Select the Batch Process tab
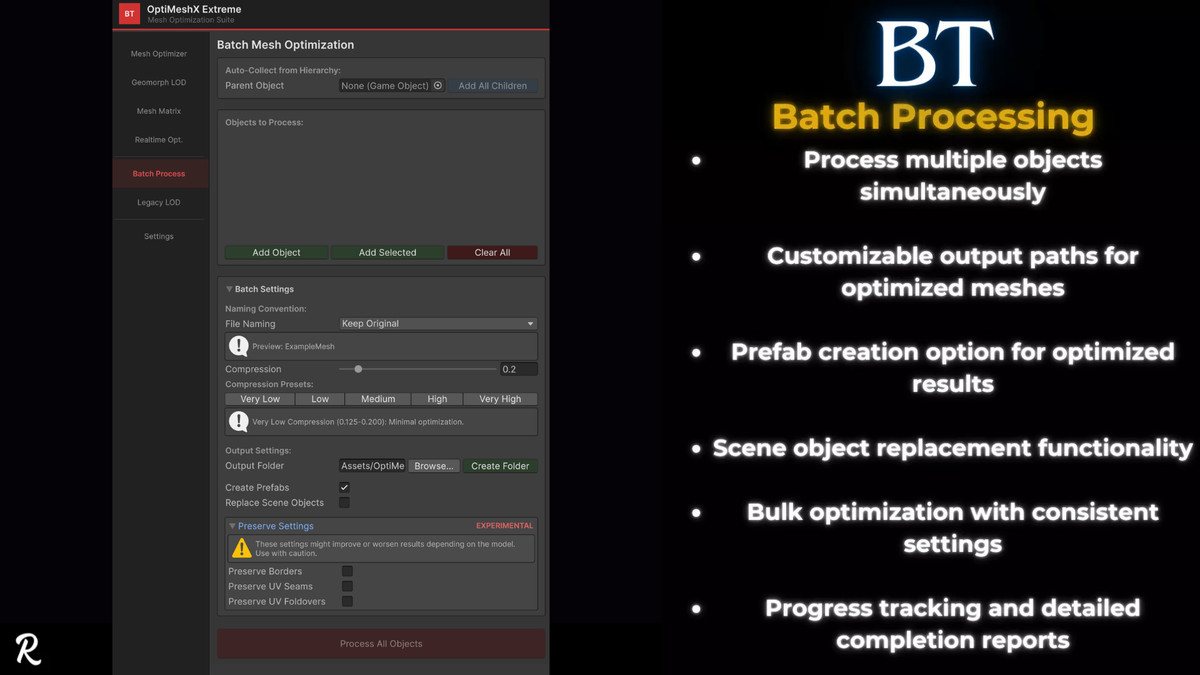The image size is (1200, 675). click(x=160, y=174)
